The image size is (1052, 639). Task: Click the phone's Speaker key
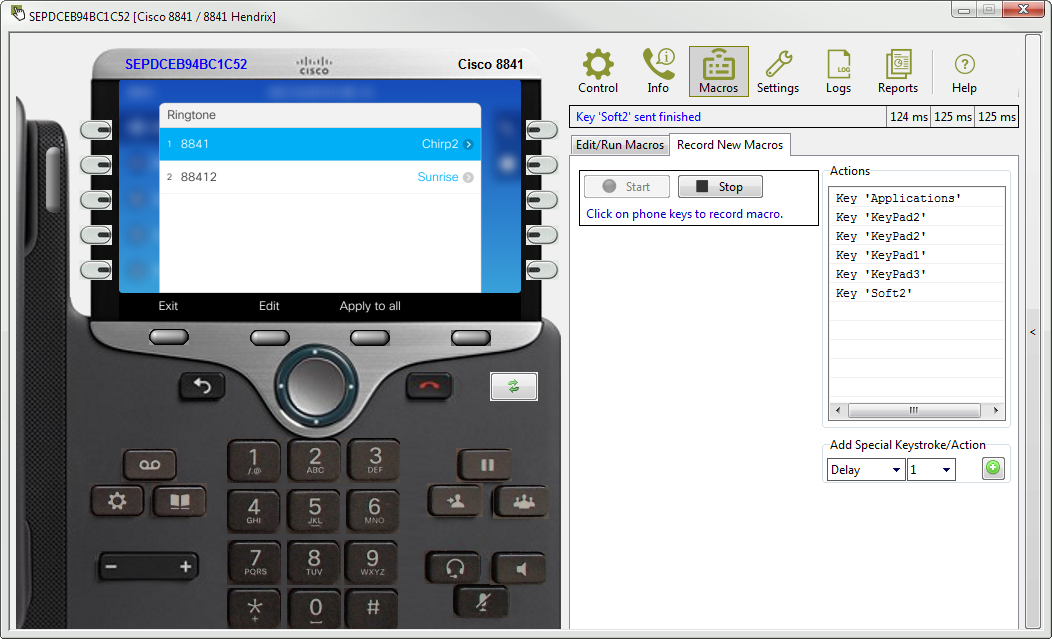pos(519,569)
